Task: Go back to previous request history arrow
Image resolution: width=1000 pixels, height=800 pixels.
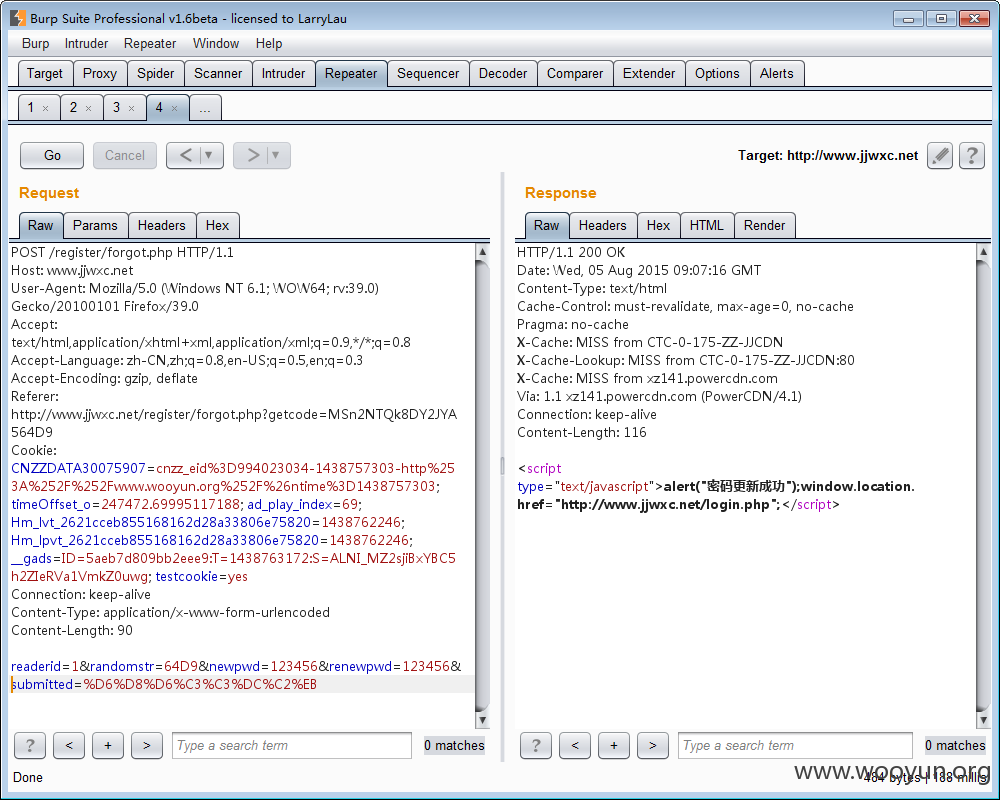Action: click(x=185, y=155)
